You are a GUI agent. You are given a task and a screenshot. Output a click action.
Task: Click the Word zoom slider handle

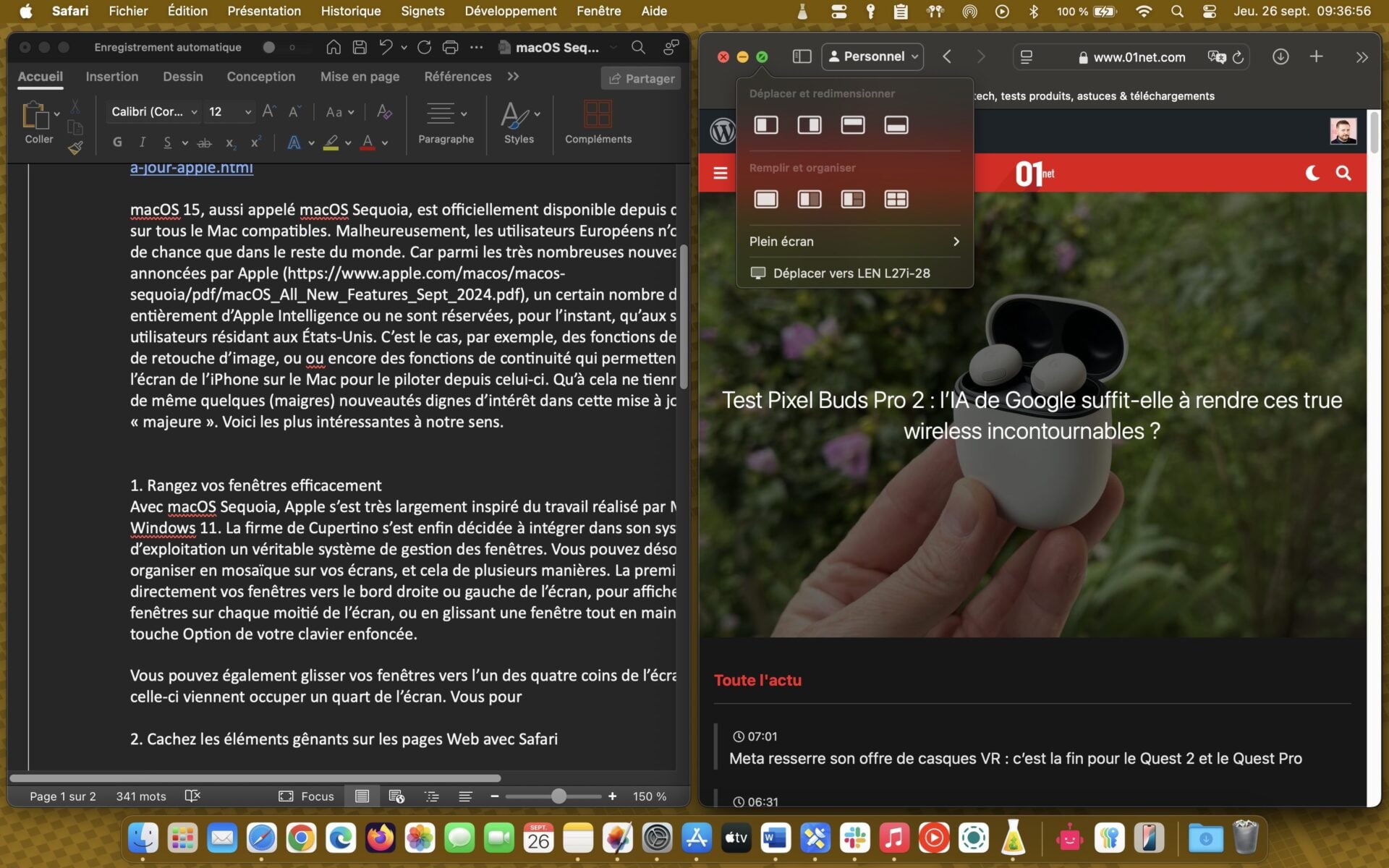[x=558, y=796]
